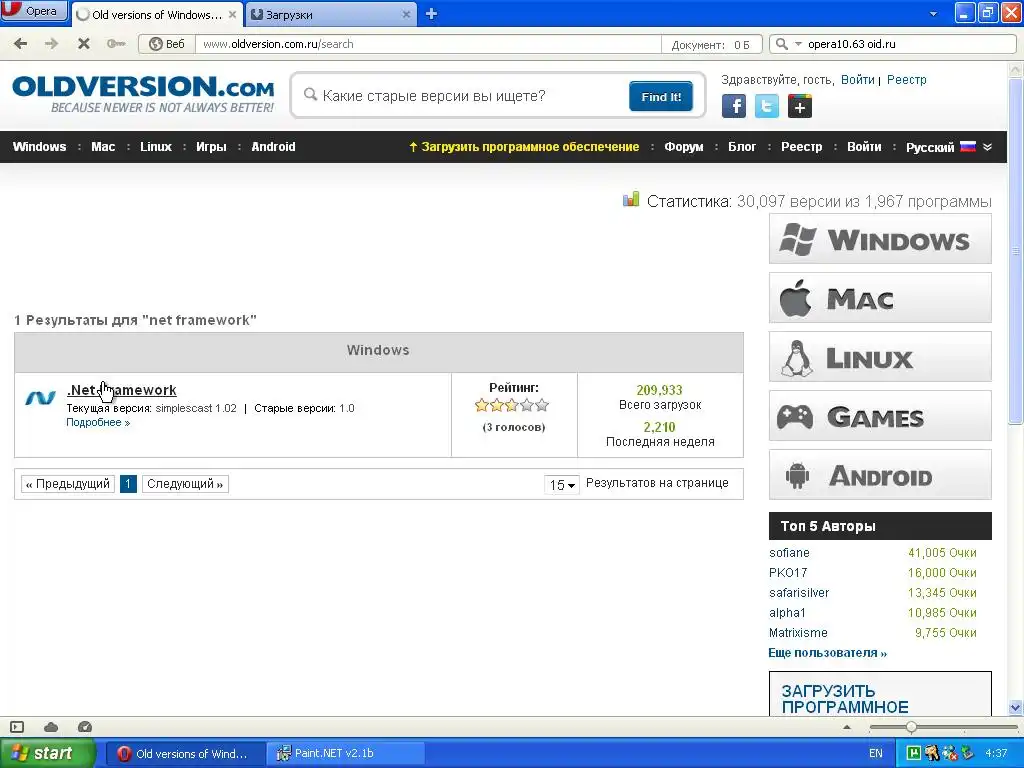This screenshot has width=1024, height=768.
Task: Click the Windows category banner
Action: click(x=880, y=239)
